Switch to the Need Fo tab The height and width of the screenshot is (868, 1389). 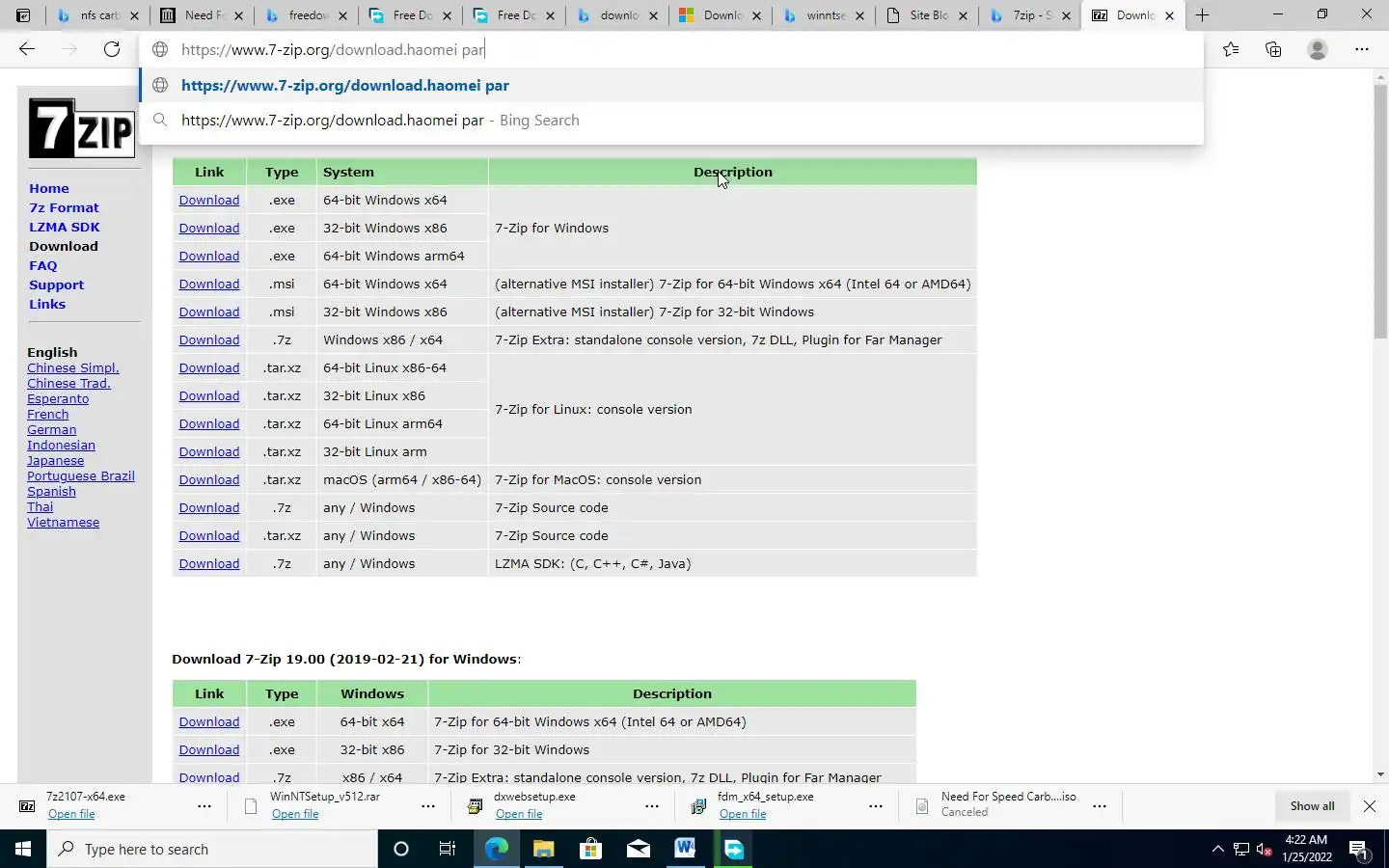[x=203, y=15]
